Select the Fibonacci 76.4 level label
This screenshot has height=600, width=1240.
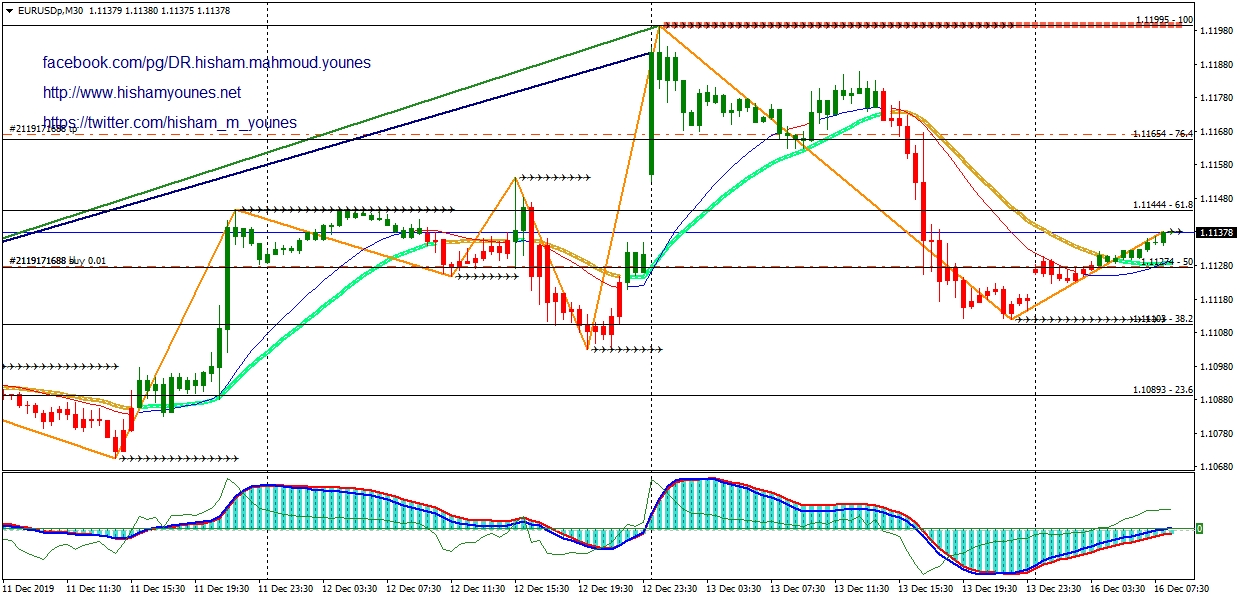(x=1163, y=134)
